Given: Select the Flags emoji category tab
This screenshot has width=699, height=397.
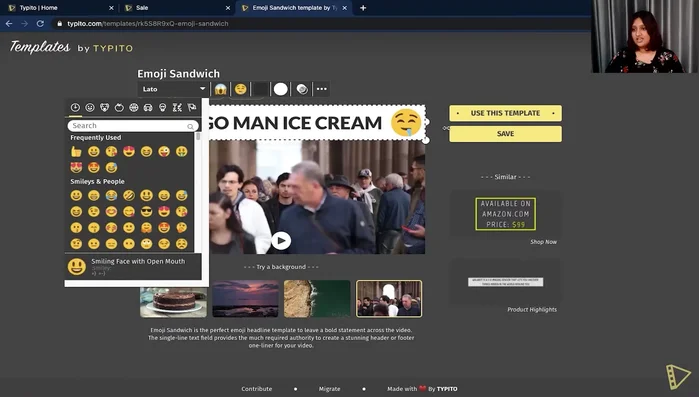Looking at the screenshot, I should click(192, 107).
